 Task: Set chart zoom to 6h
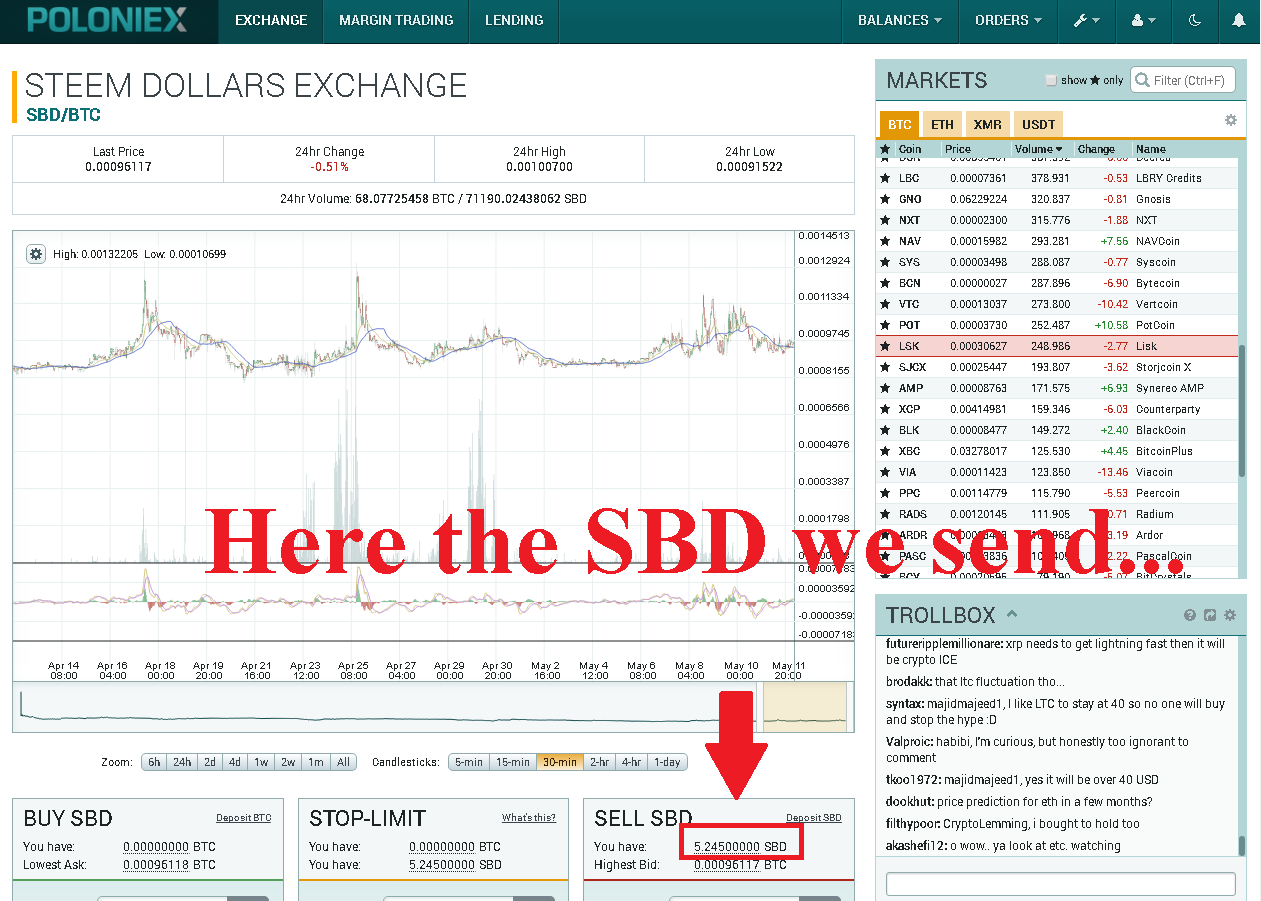coord(154,762)
